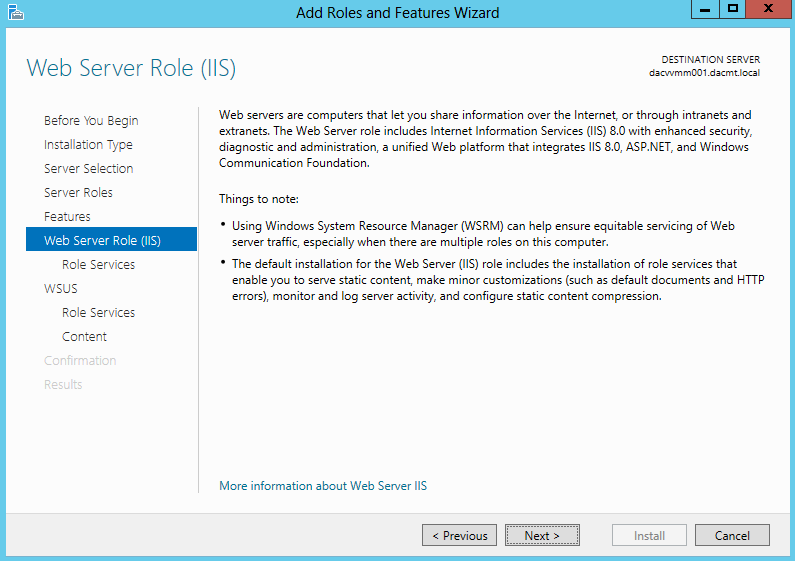
Task: Select Web Server Role (IIS) in the sidebar
Action: tap(112, 239)
